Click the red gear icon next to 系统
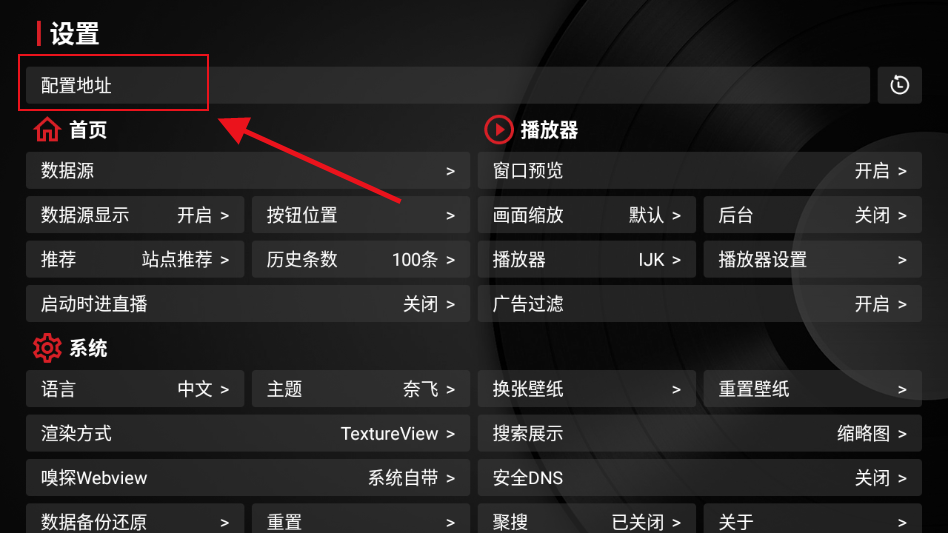The width and height of the screenshot is (948, 533). pos(47,348)
